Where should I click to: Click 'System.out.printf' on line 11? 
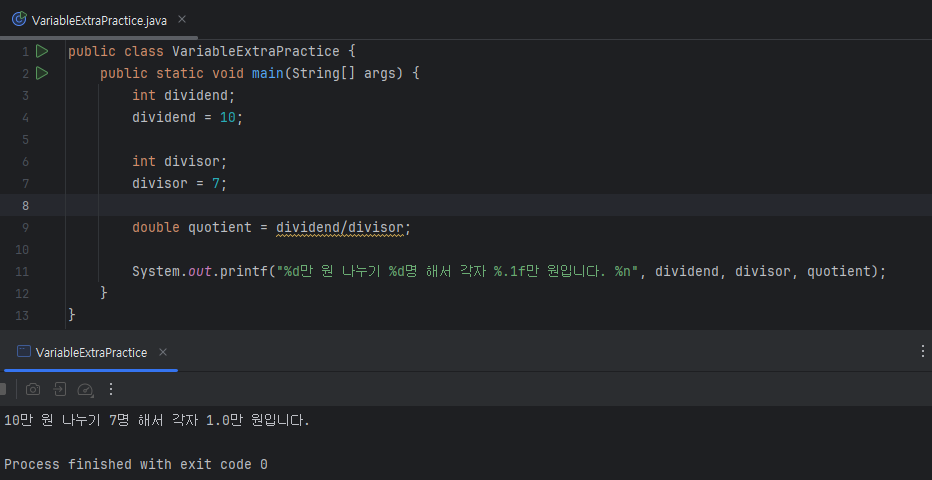tap(200, 272)
